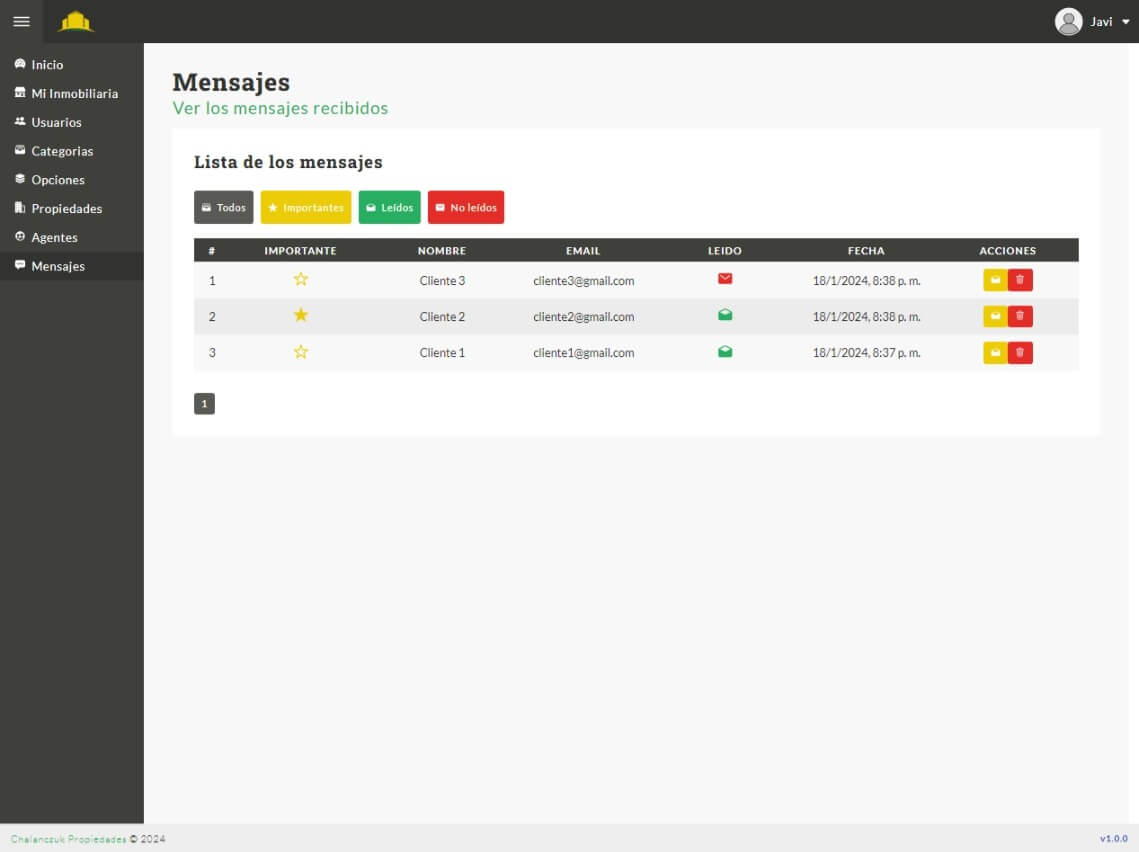Select page 1 in pagination
Viewport: 1139px width, 852px height.
204,404
